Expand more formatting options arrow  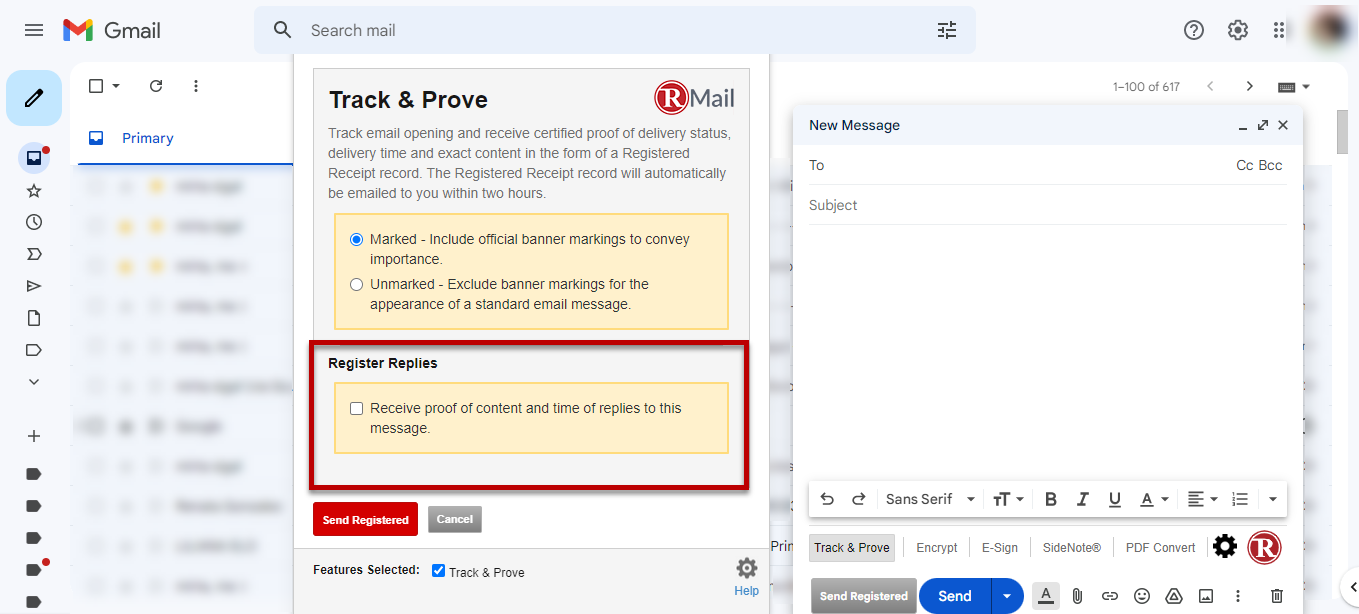[x=1272, y=499]
